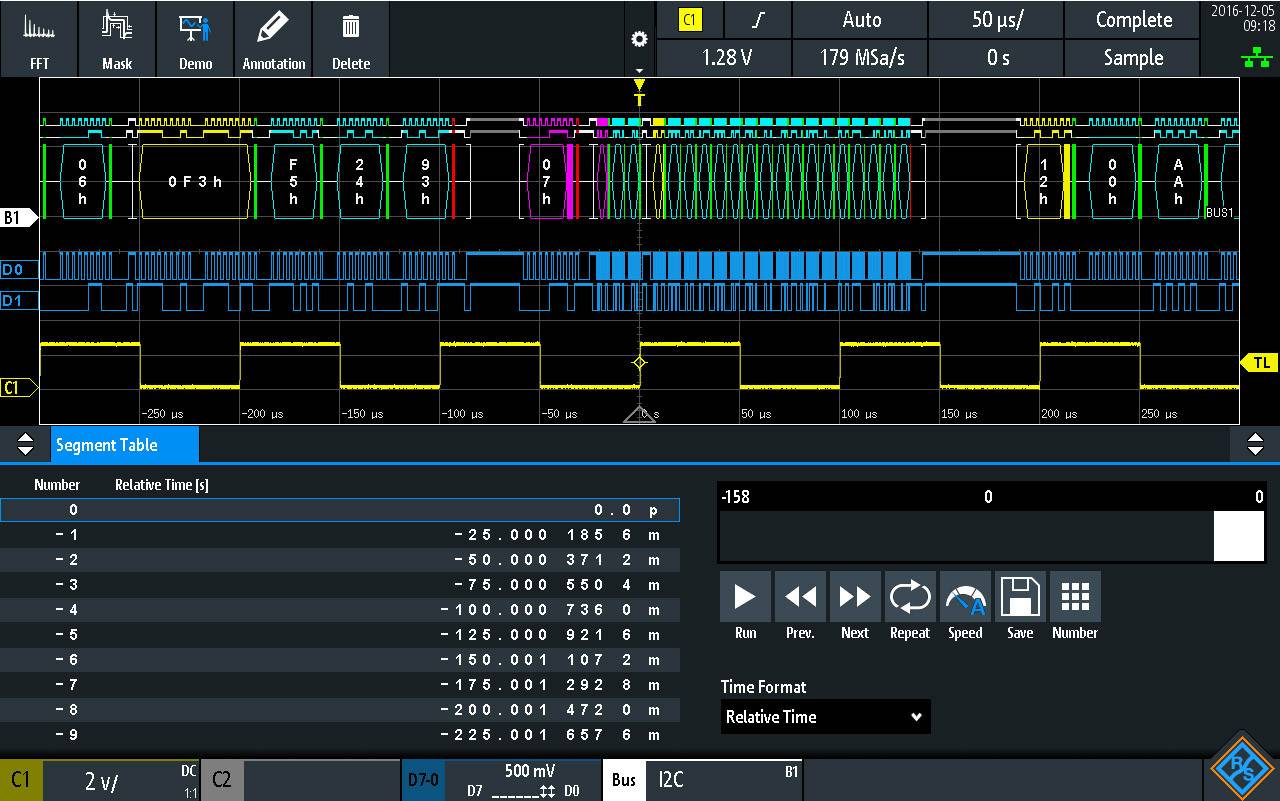Start acquisition with the Run button
Screen dimensions: 1280x801
coord(744,597)
